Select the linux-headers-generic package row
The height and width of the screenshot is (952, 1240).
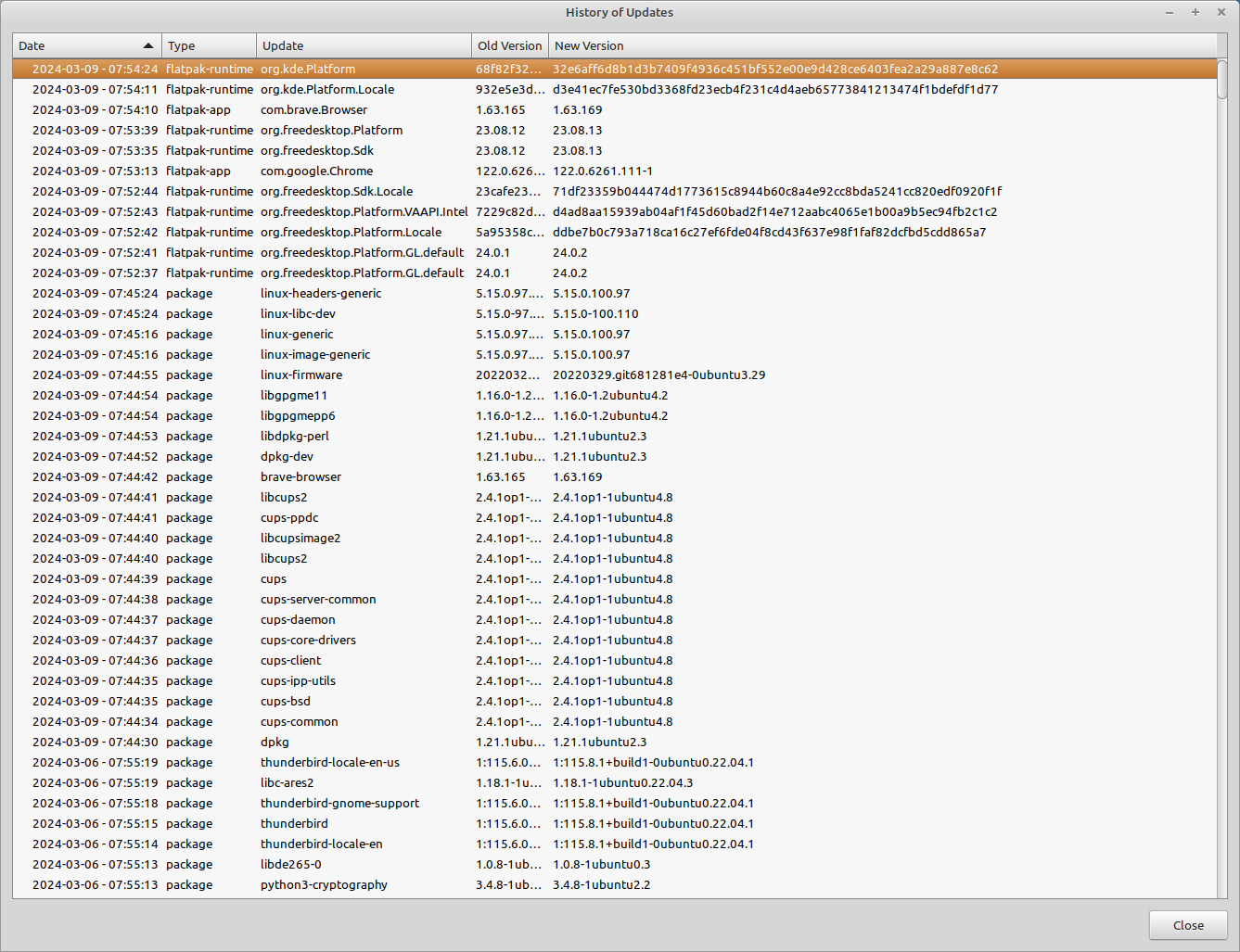(x=614, y=293)
